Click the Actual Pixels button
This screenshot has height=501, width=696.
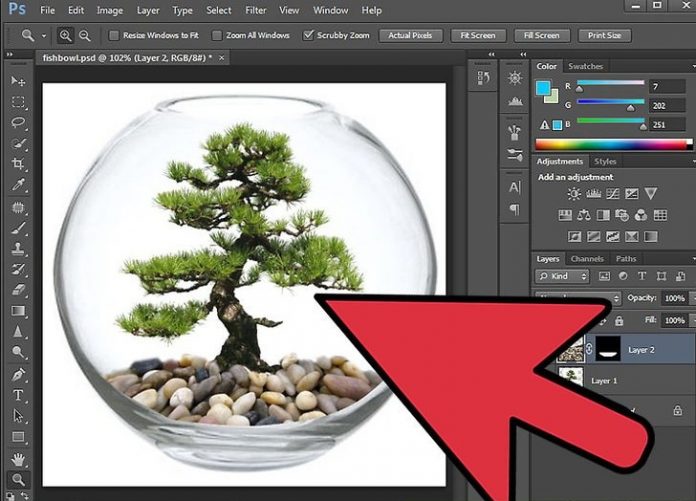[410, 35]
